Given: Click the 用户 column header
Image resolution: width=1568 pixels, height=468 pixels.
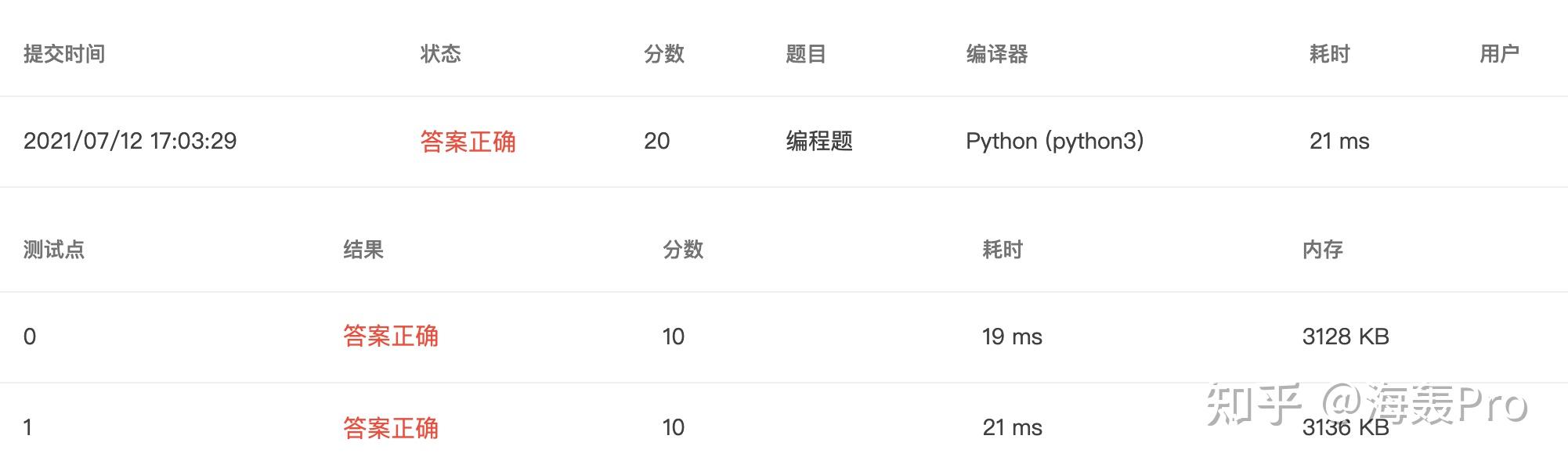Looking at the screenshot, I should tap(1499, 54).
